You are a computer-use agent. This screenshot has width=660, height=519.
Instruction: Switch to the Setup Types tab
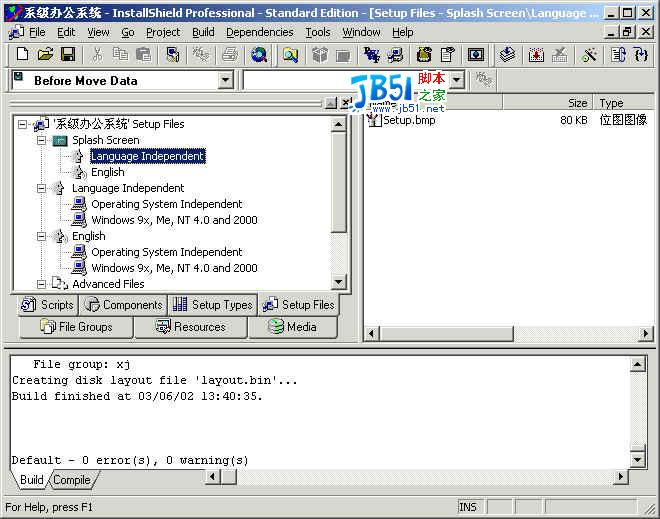point(213,305)
